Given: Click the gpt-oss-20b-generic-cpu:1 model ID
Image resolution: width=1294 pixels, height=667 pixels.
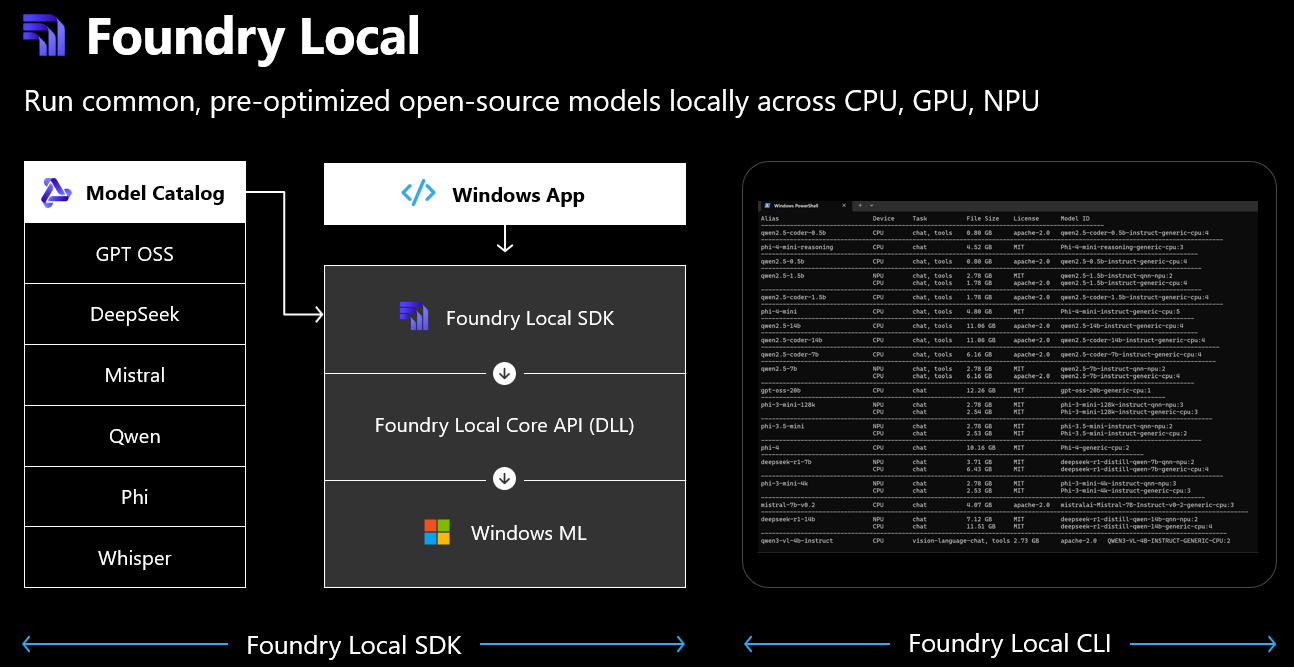Looking at the screenshot, I should (1106, 390).
